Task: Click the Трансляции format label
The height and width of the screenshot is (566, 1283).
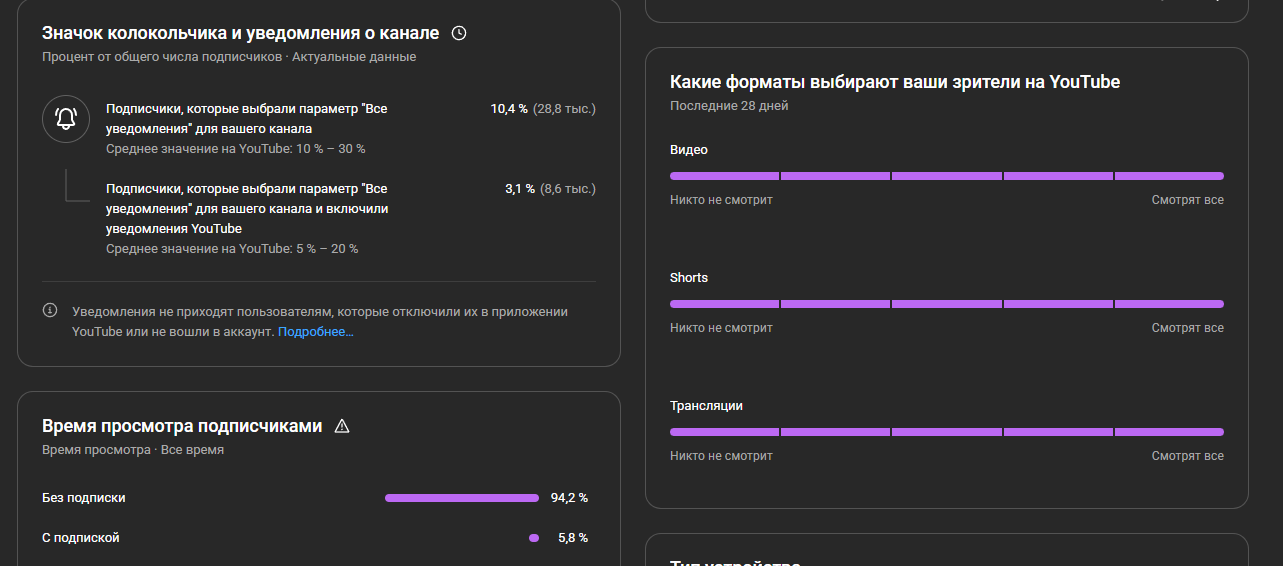Action: click(x=706, y=406)
